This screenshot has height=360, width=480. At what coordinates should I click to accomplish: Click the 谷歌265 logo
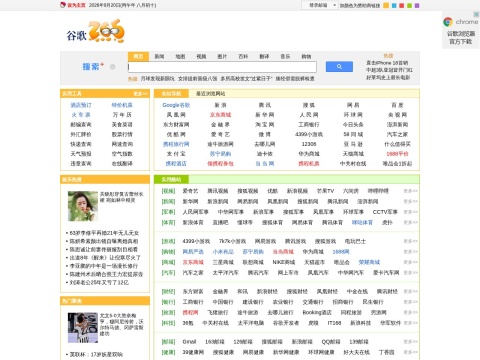(95, 31)
